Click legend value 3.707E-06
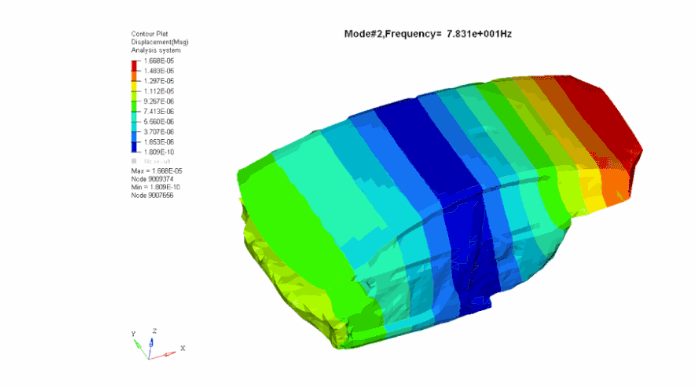 [159, 132]
